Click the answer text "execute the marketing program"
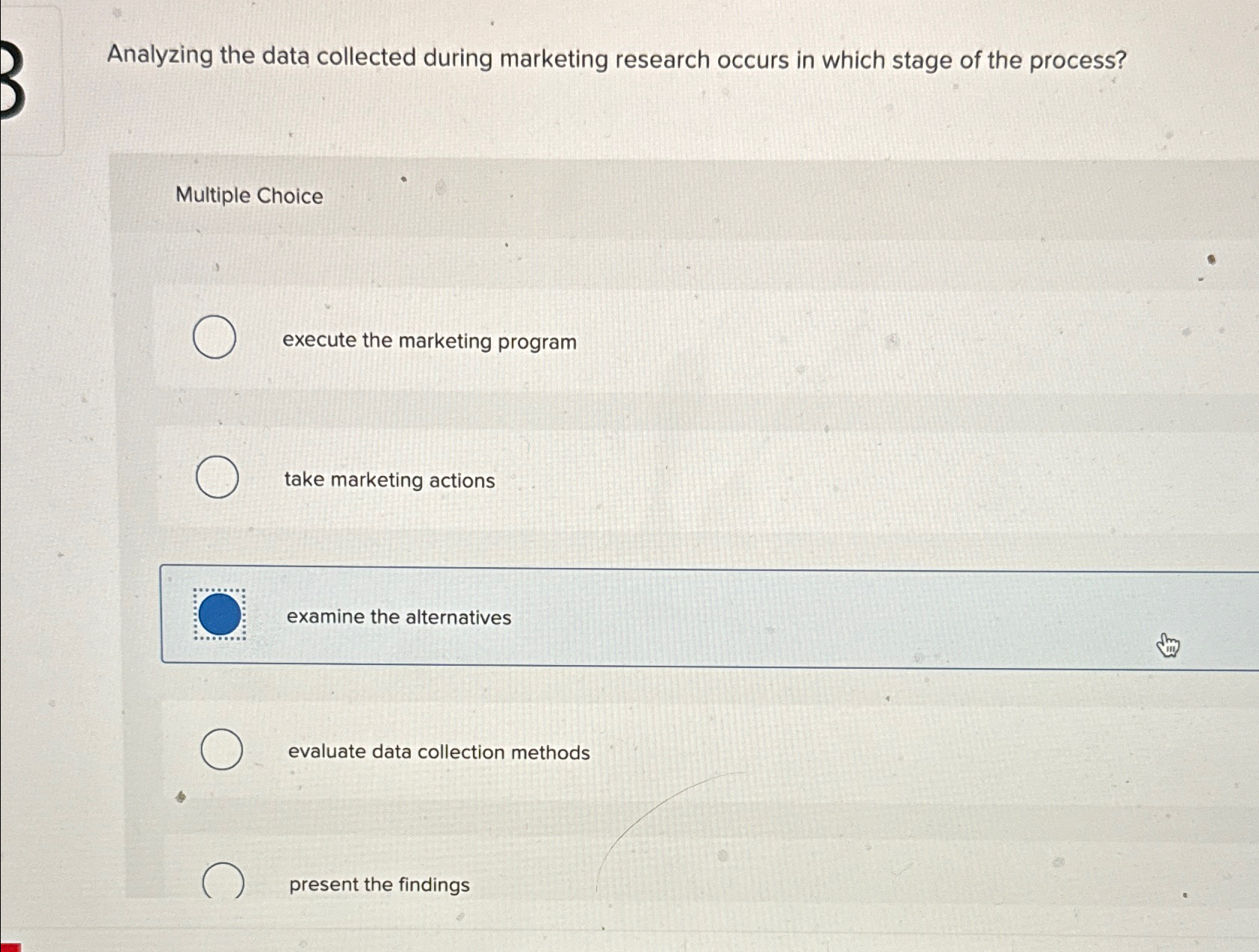1259x952 pixels. coord(428,341)
